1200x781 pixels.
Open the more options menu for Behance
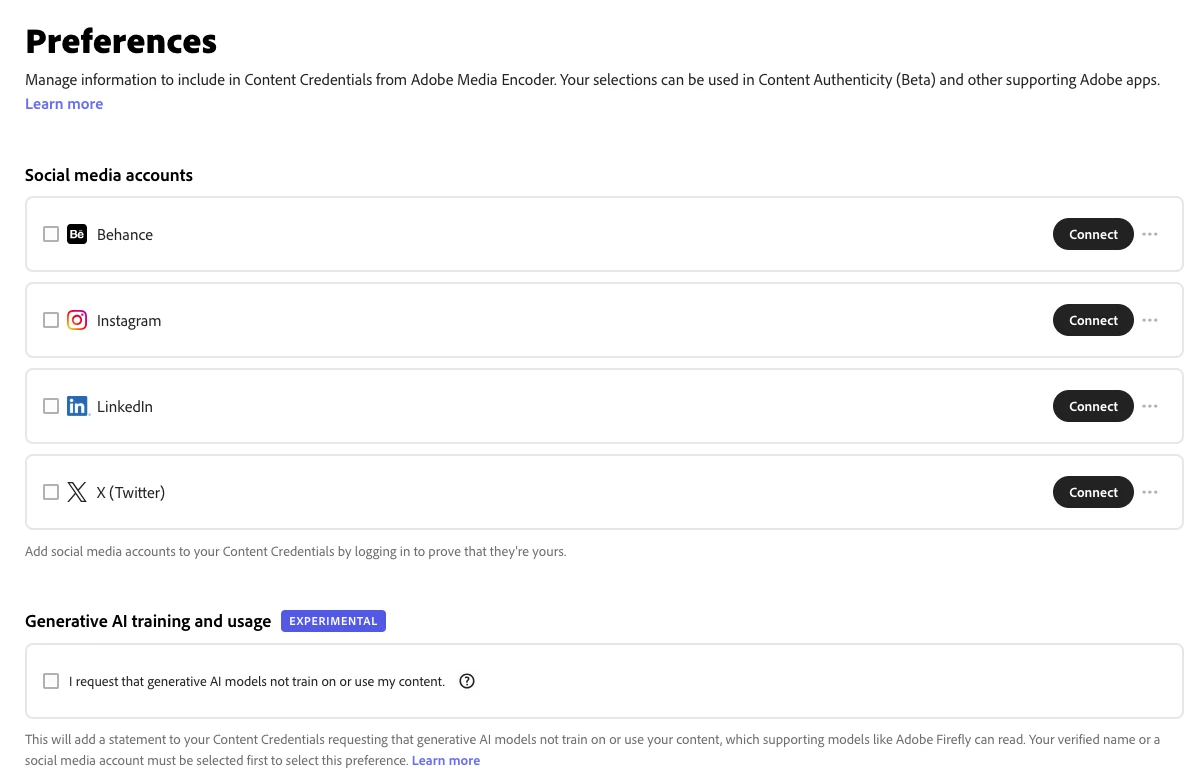[1150, 234]
